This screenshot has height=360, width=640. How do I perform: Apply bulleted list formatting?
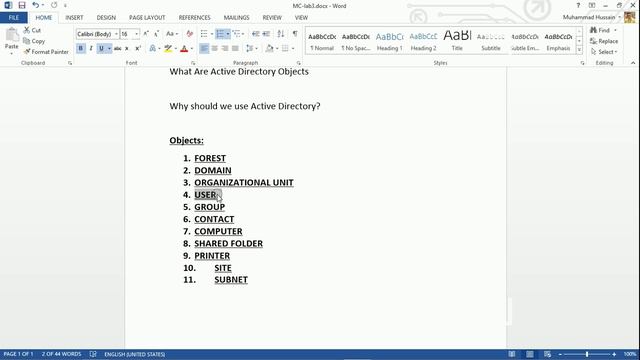[x=204, y=34]
